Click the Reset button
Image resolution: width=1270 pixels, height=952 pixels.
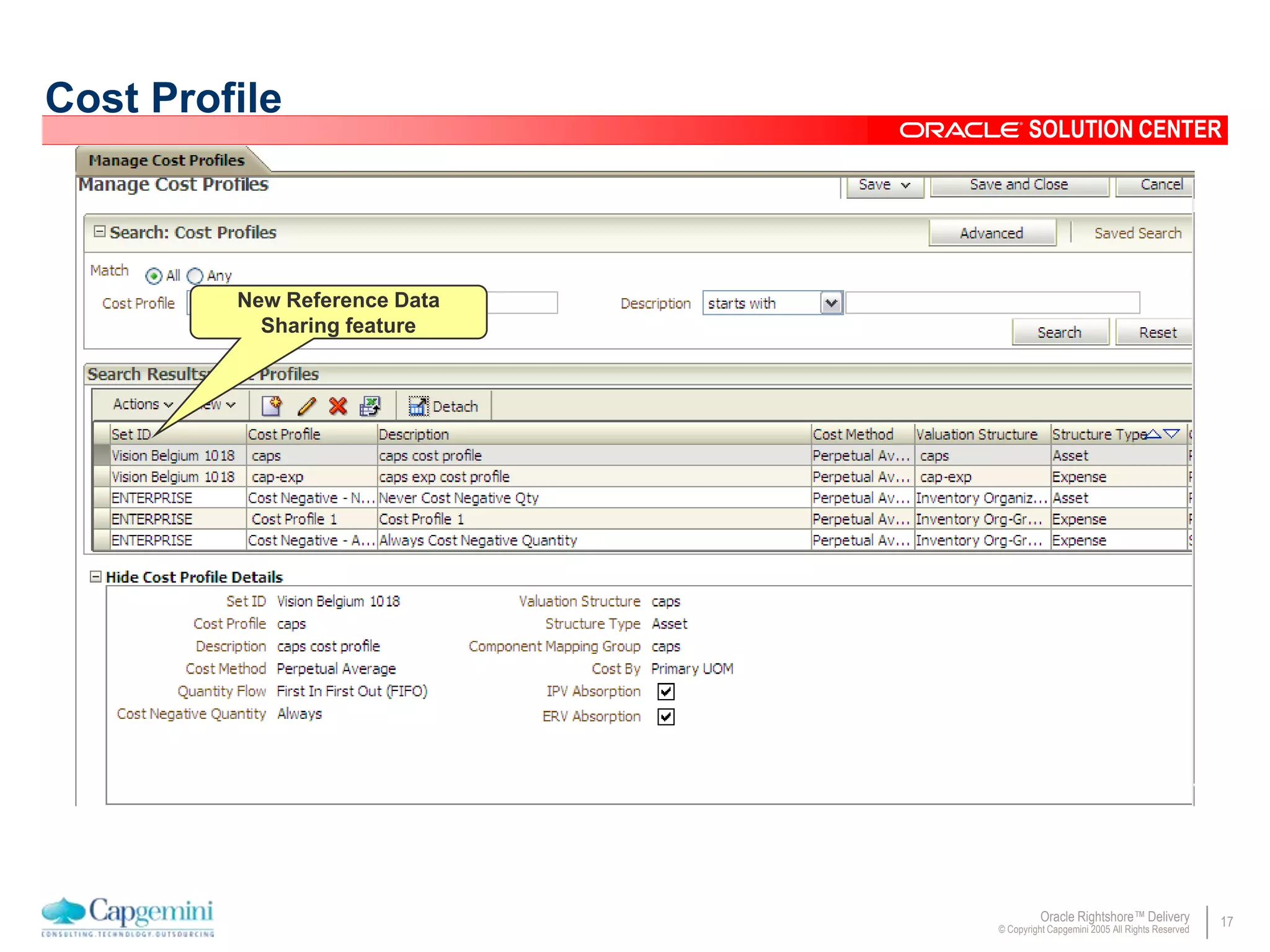(1155, 332)
